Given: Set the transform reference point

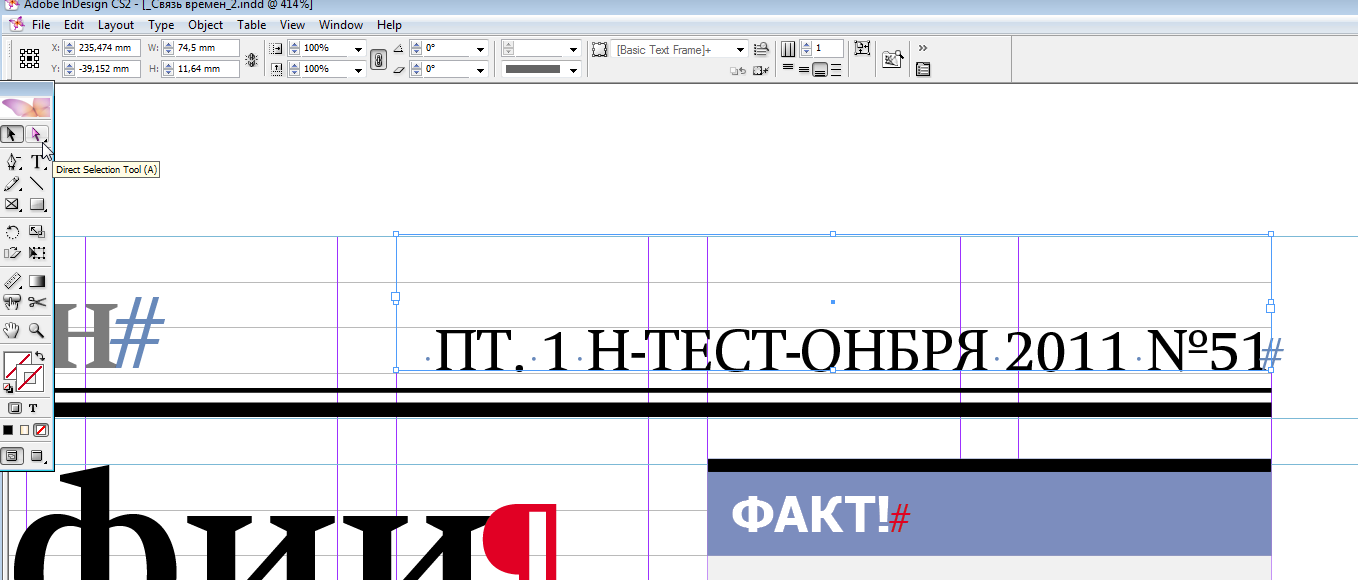Looking at the screenshot, I should [x=29, y=58].
